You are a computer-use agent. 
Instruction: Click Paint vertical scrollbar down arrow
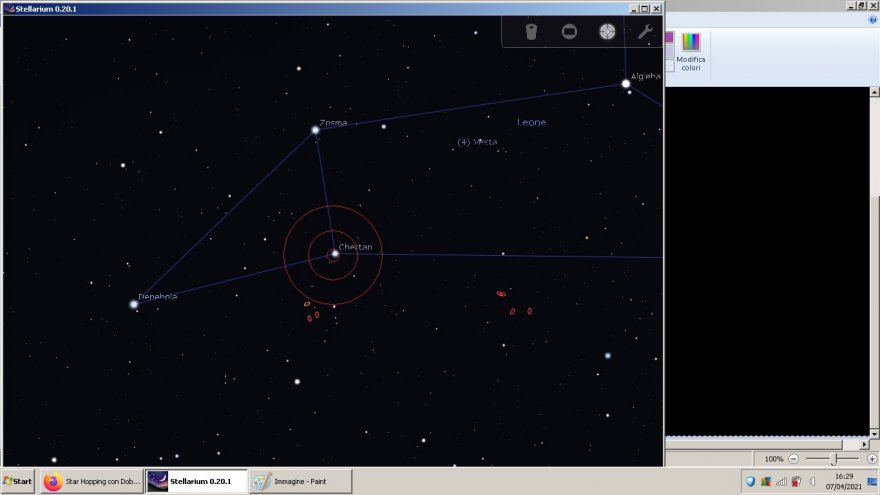874,434
